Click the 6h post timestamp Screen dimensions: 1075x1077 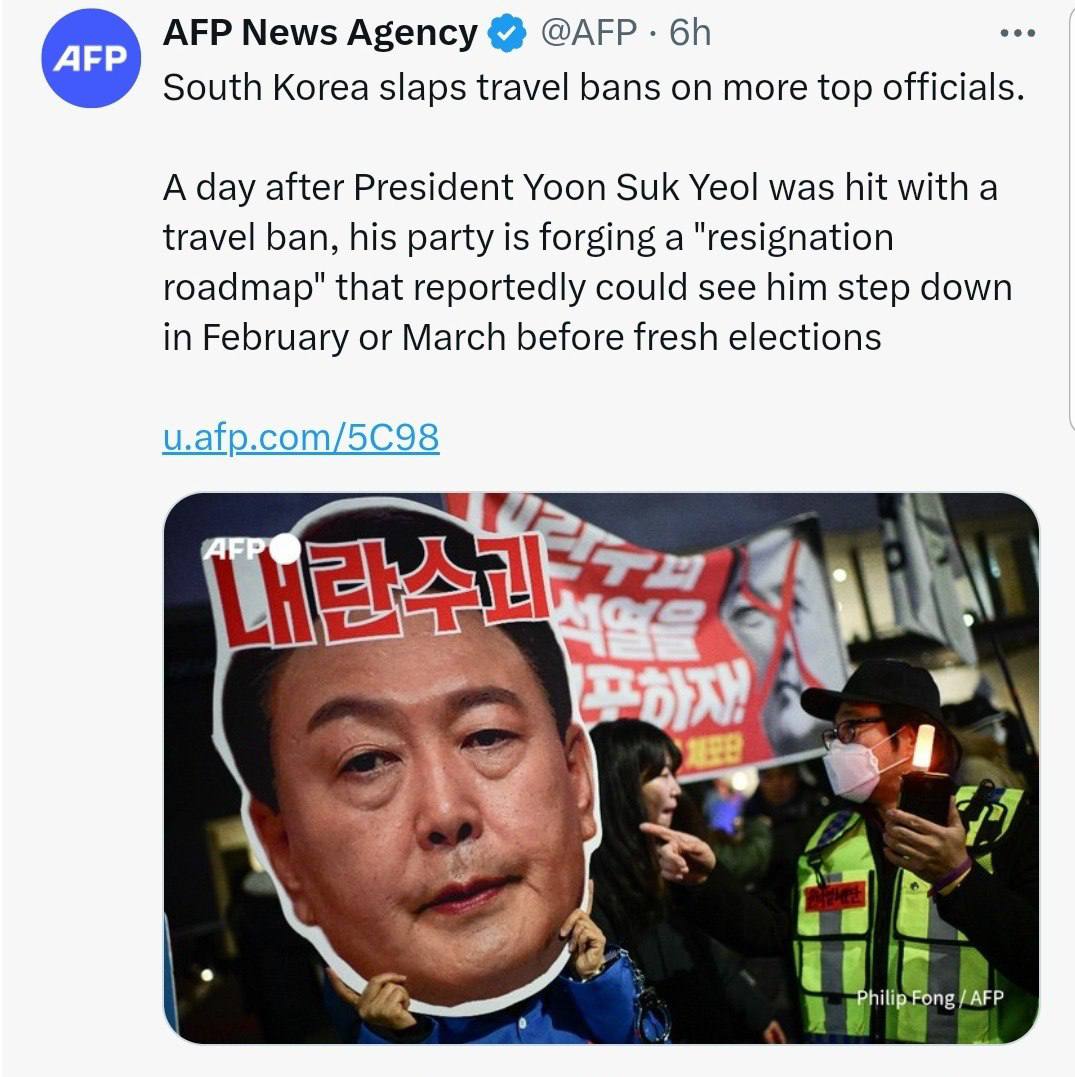[x=690, y=34]
